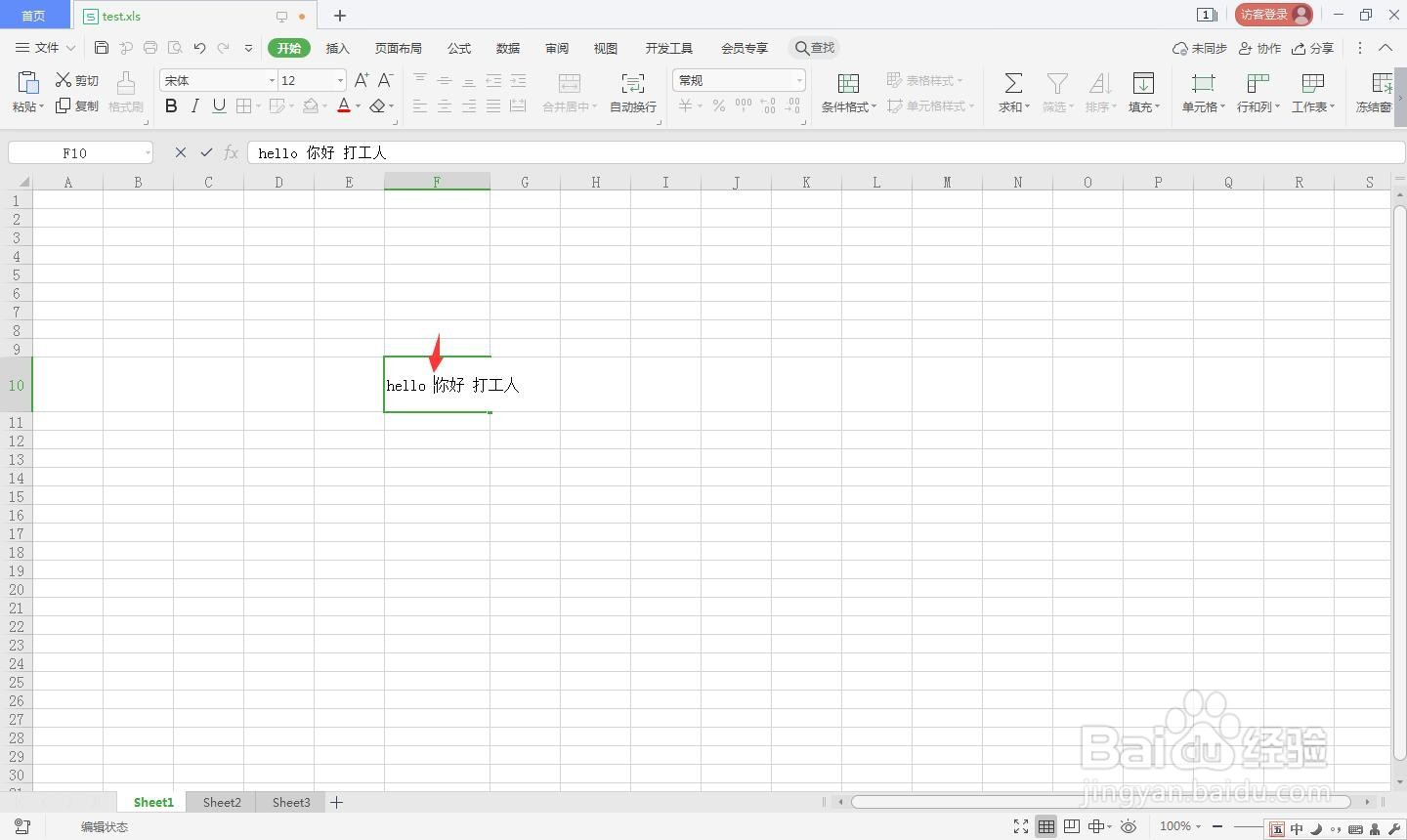Click the Save icon in quick access toolbar

[x=102, y=47]
